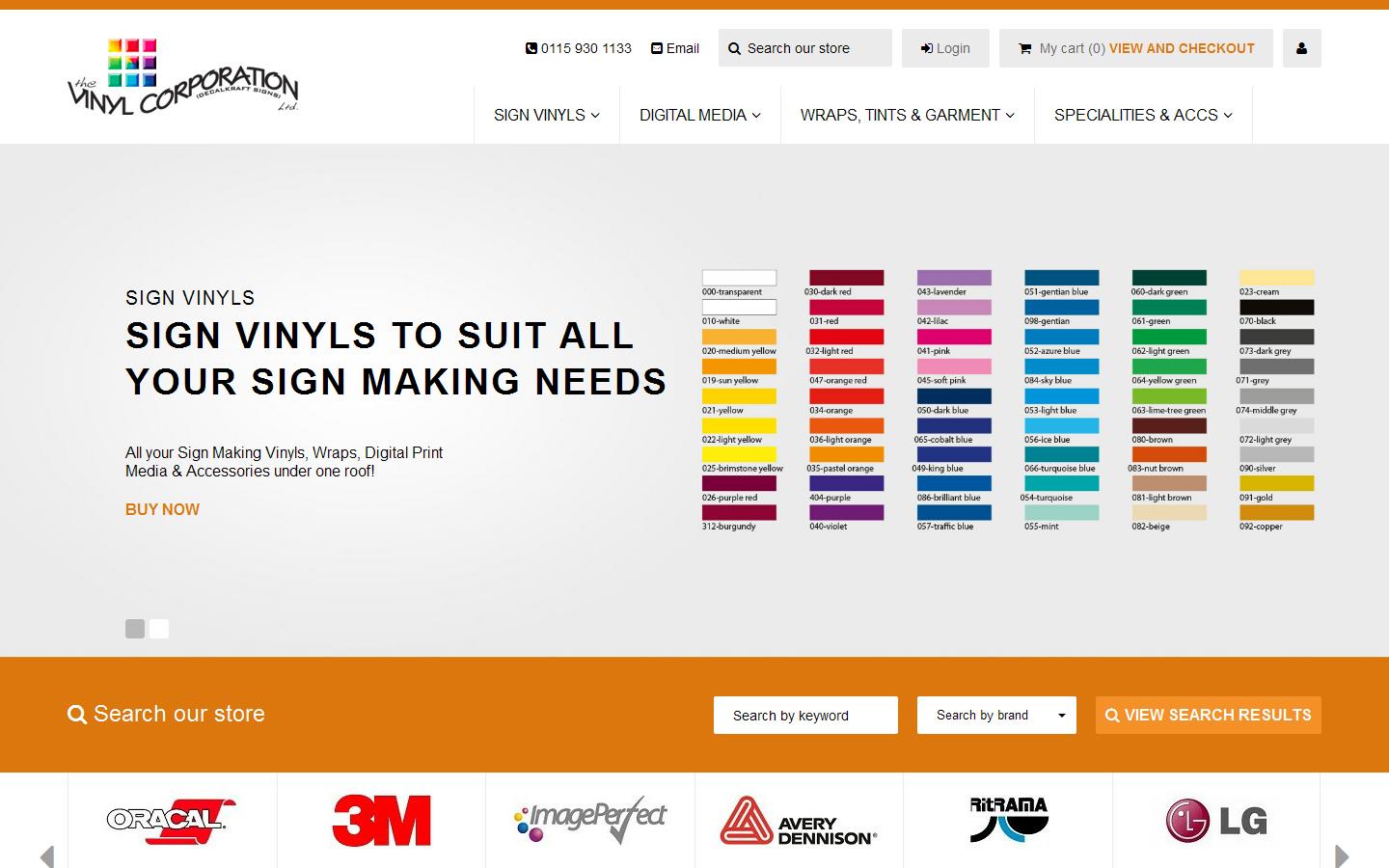The width and height of the screenshot is (1389, 868).
Task: Select the 021-yellow color swatch
Action: [739, 395]
